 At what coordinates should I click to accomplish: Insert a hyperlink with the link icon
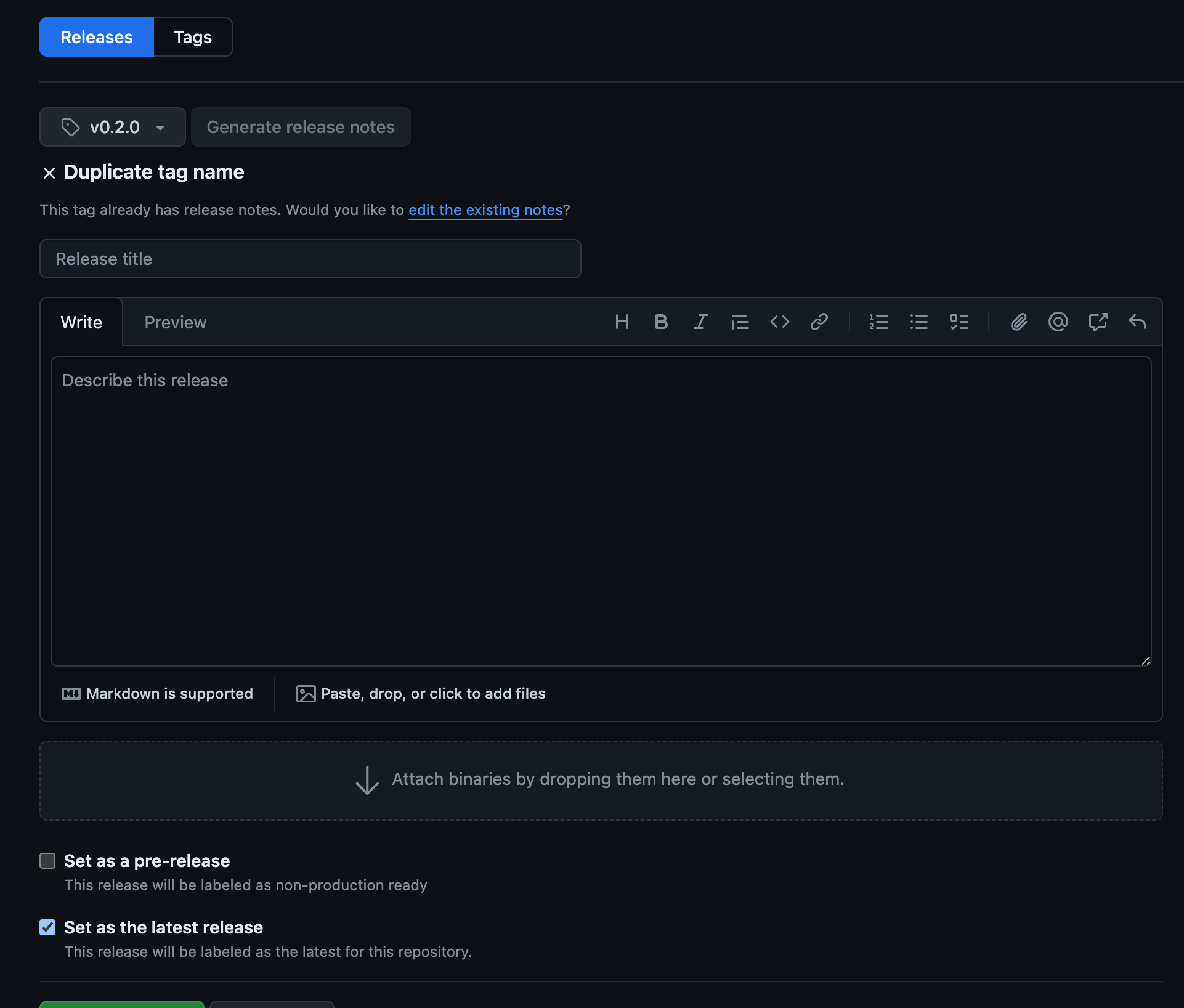(x=819, y=321)
